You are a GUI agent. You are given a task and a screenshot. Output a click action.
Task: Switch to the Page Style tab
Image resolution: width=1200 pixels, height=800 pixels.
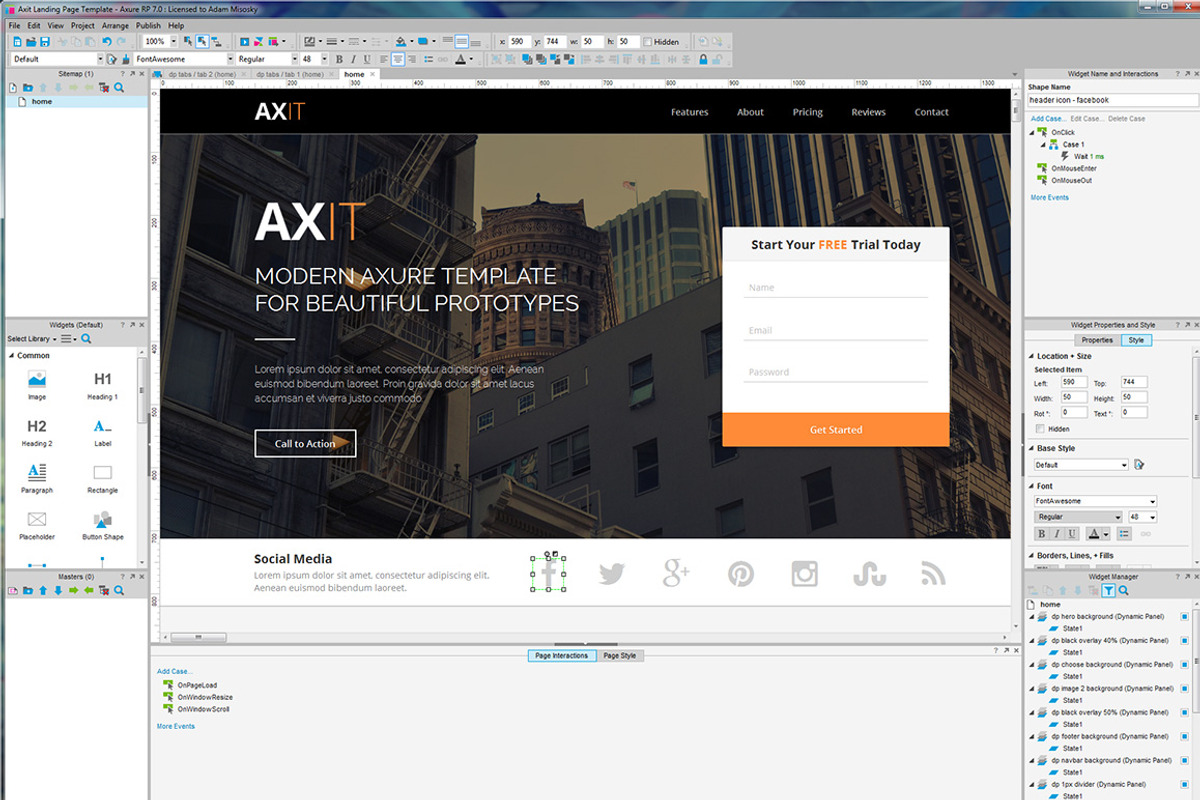[620, 656]
